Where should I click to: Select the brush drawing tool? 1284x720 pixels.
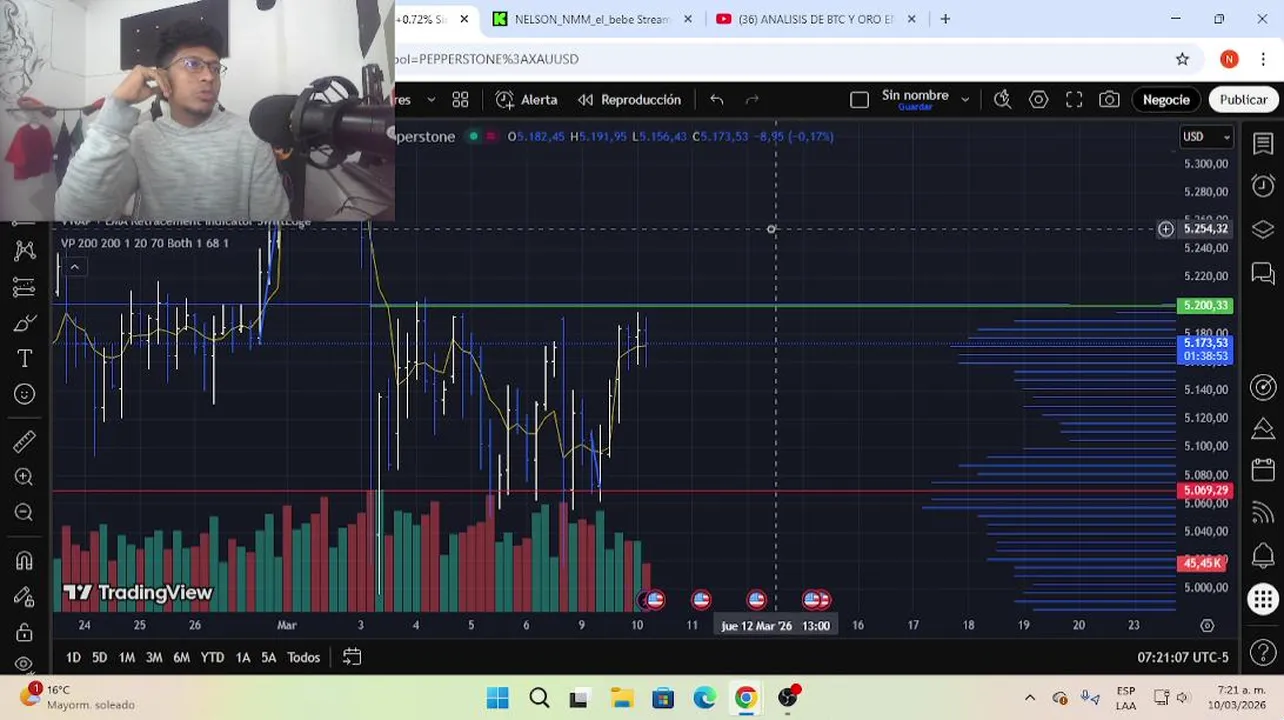tap(24, 323)
